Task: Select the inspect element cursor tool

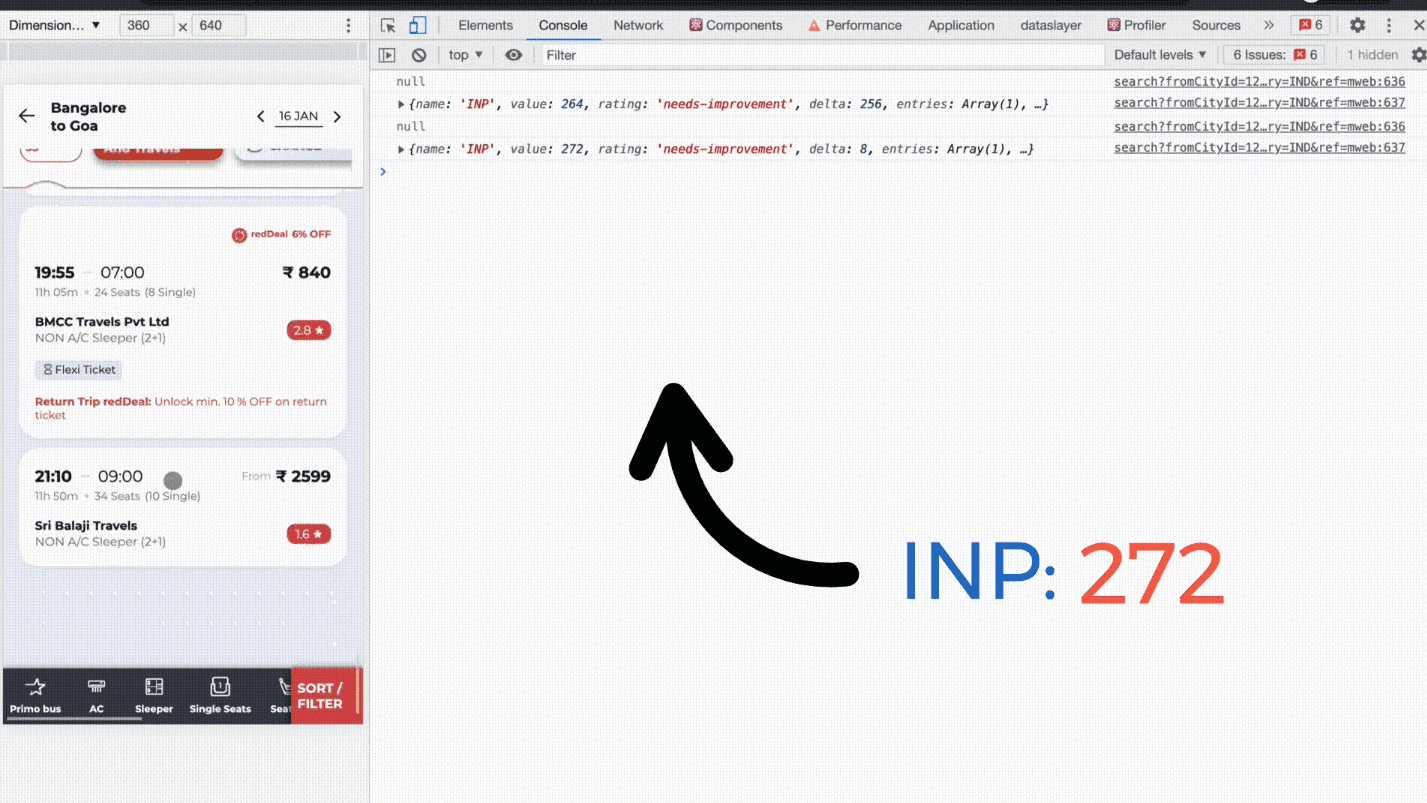Action: coord(387,25)
